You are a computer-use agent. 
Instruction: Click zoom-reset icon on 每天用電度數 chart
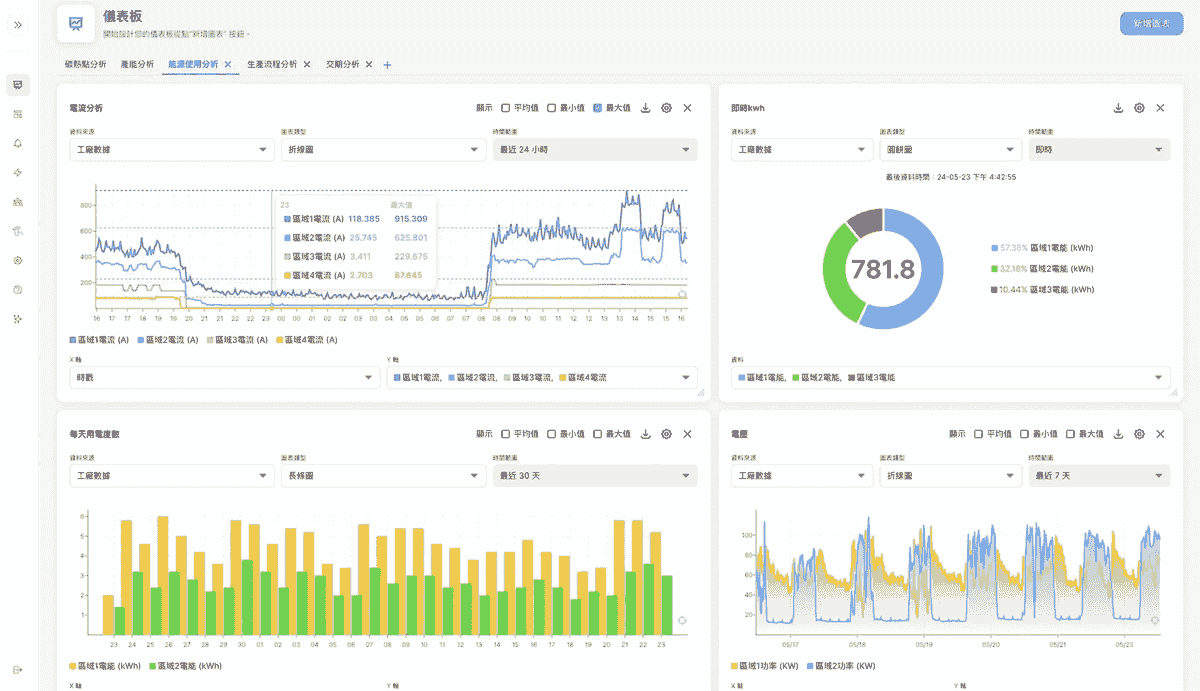(x=682, y=620)
